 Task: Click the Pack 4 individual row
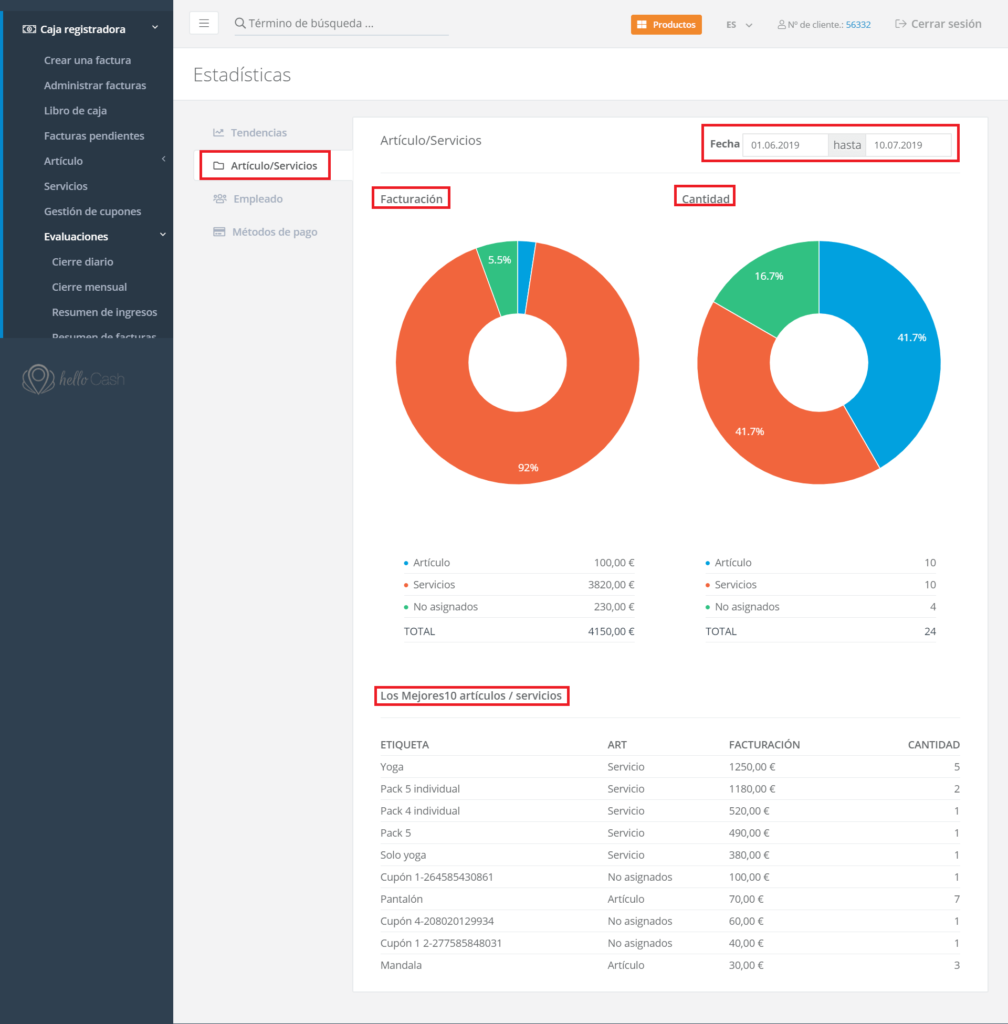pos(670,811)
